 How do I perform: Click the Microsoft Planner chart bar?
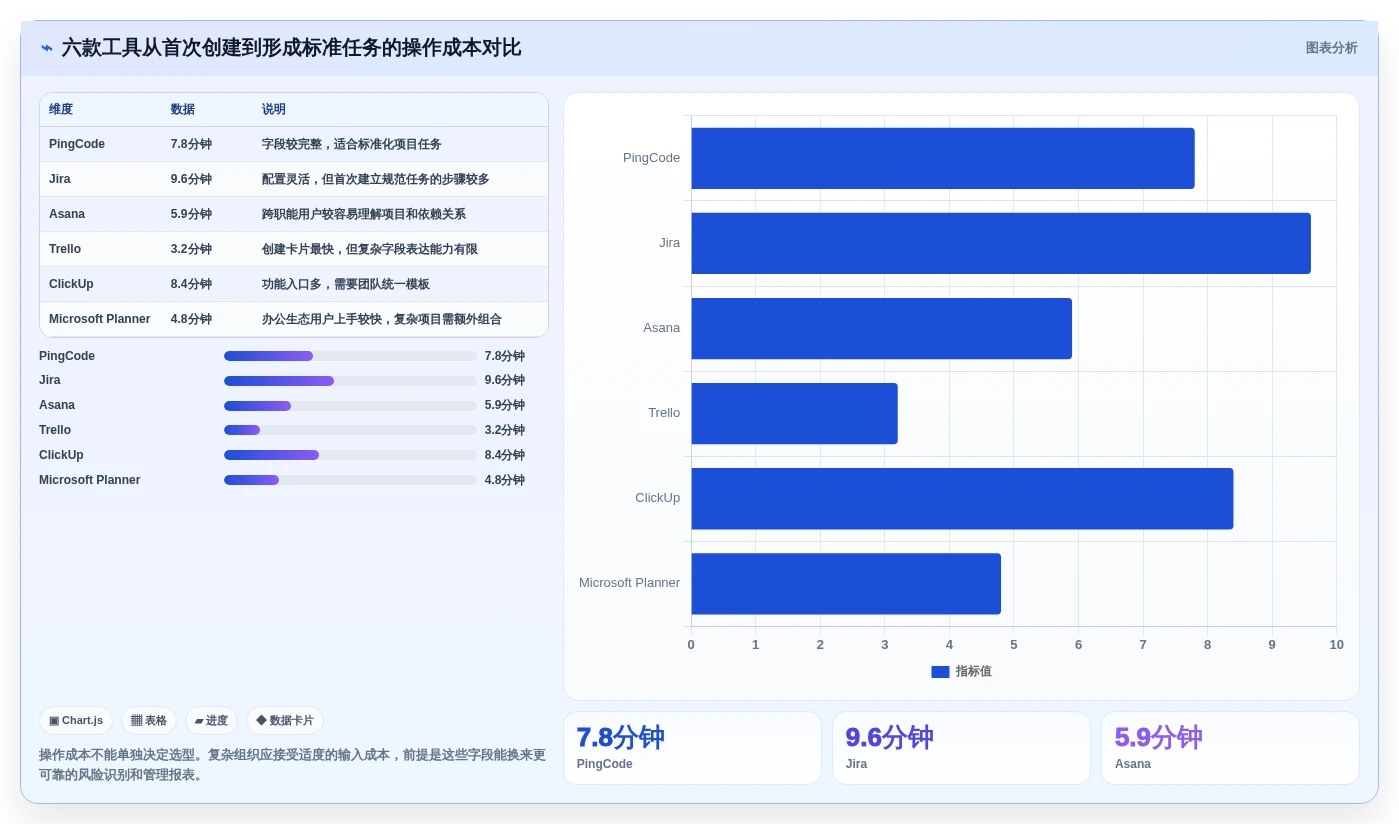pos(846,584)
